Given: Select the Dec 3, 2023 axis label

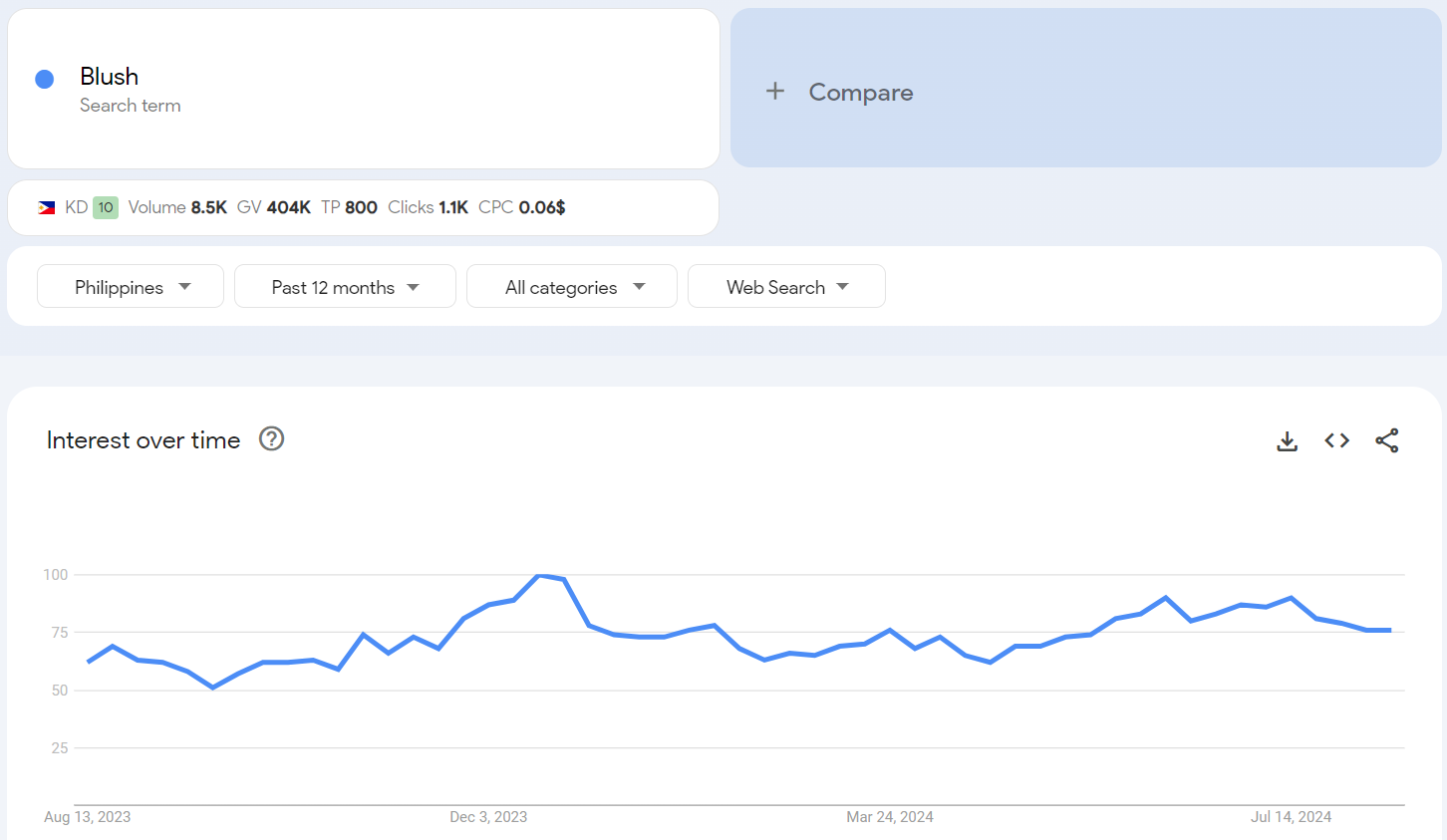Looking at the screenshot, I should coord(488,817).
